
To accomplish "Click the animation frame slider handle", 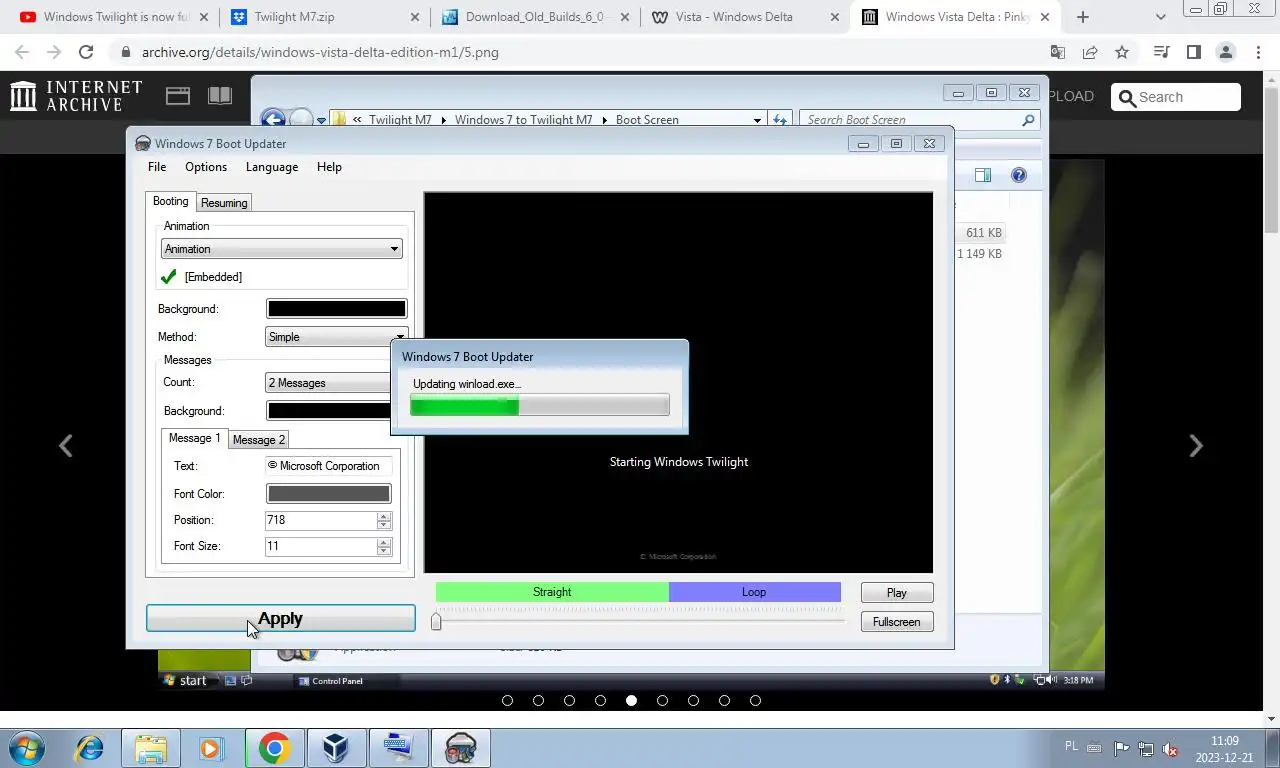I will click(x=436, y=622).
